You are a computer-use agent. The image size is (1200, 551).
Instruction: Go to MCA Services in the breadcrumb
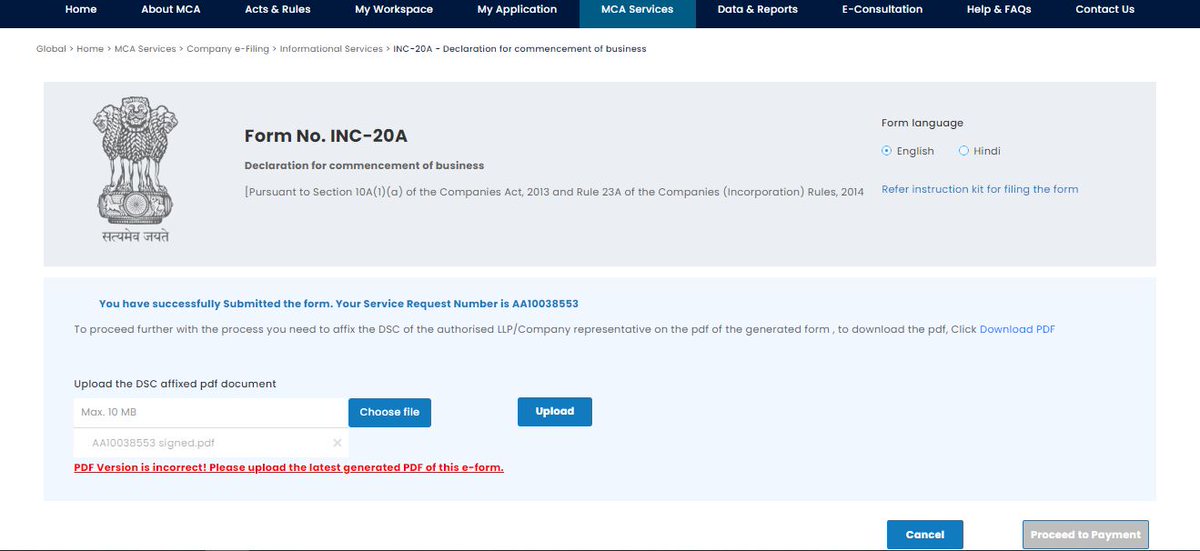pos(146,49)
